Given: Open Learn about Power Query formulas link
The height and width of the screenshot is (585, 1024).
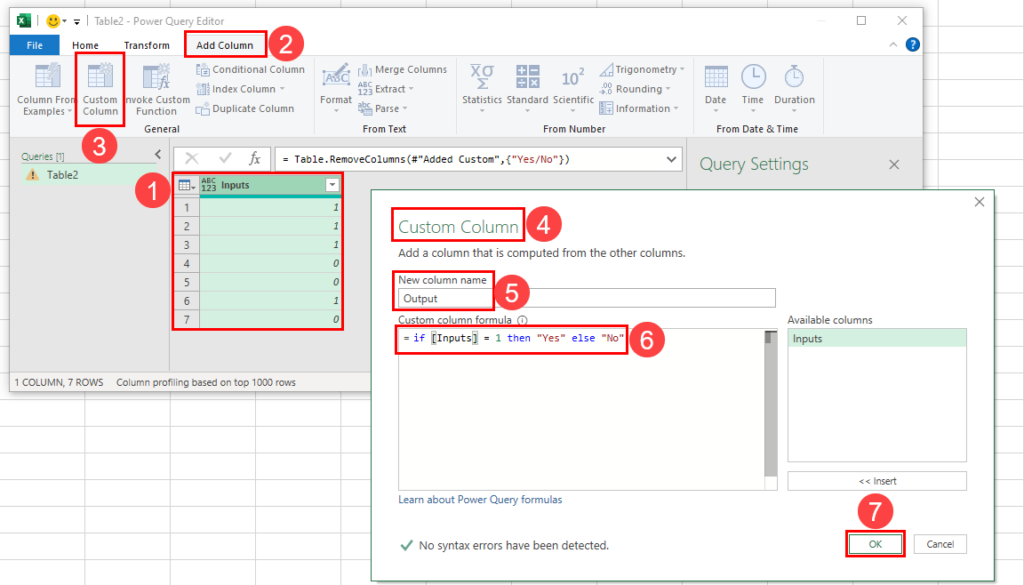Looking at the screenshot, I should [x=480, y=499].
